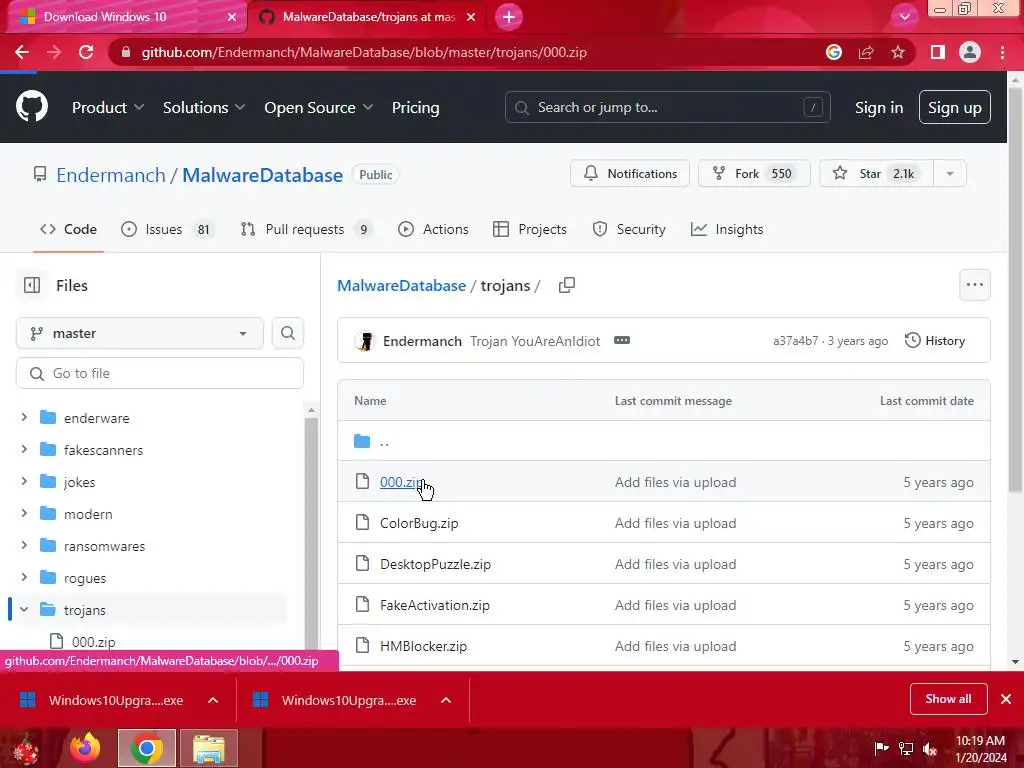Bookmark this page with the star icon
This screenshot has width=1024, height=768.
[898, 52]
